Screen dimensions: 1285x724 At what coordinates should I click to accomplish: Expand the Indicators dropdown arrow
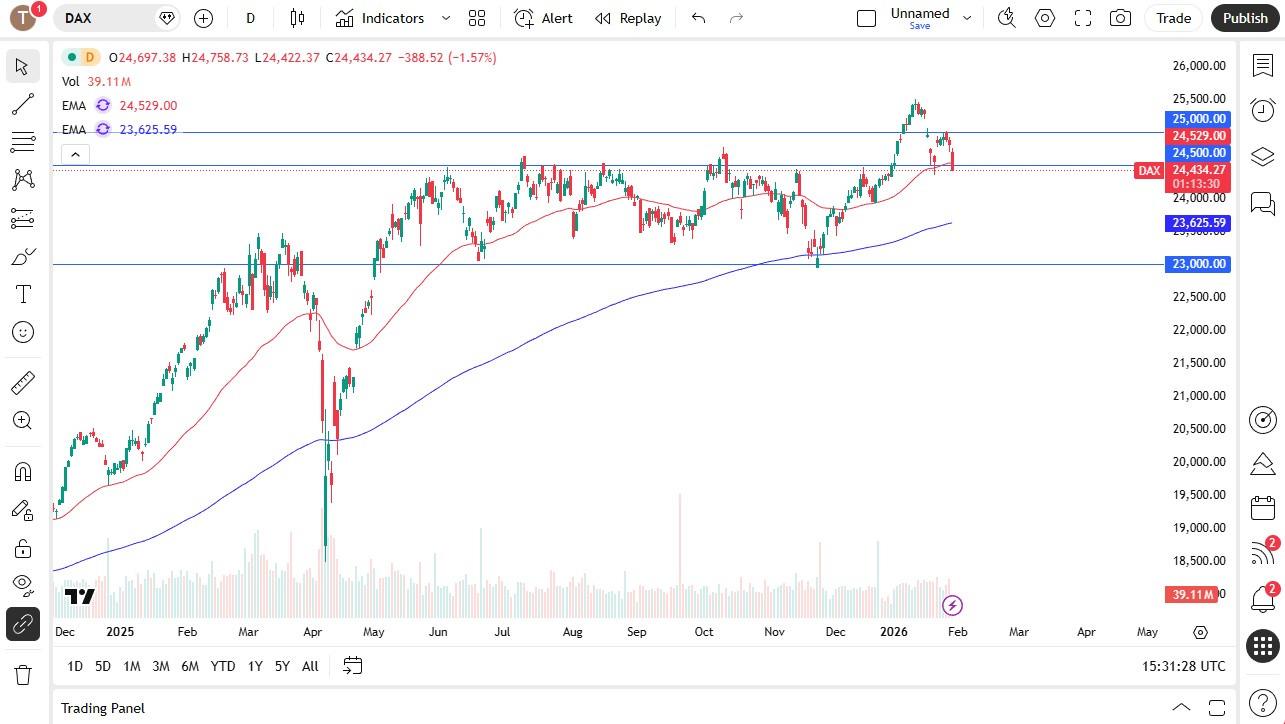point(445,18)
